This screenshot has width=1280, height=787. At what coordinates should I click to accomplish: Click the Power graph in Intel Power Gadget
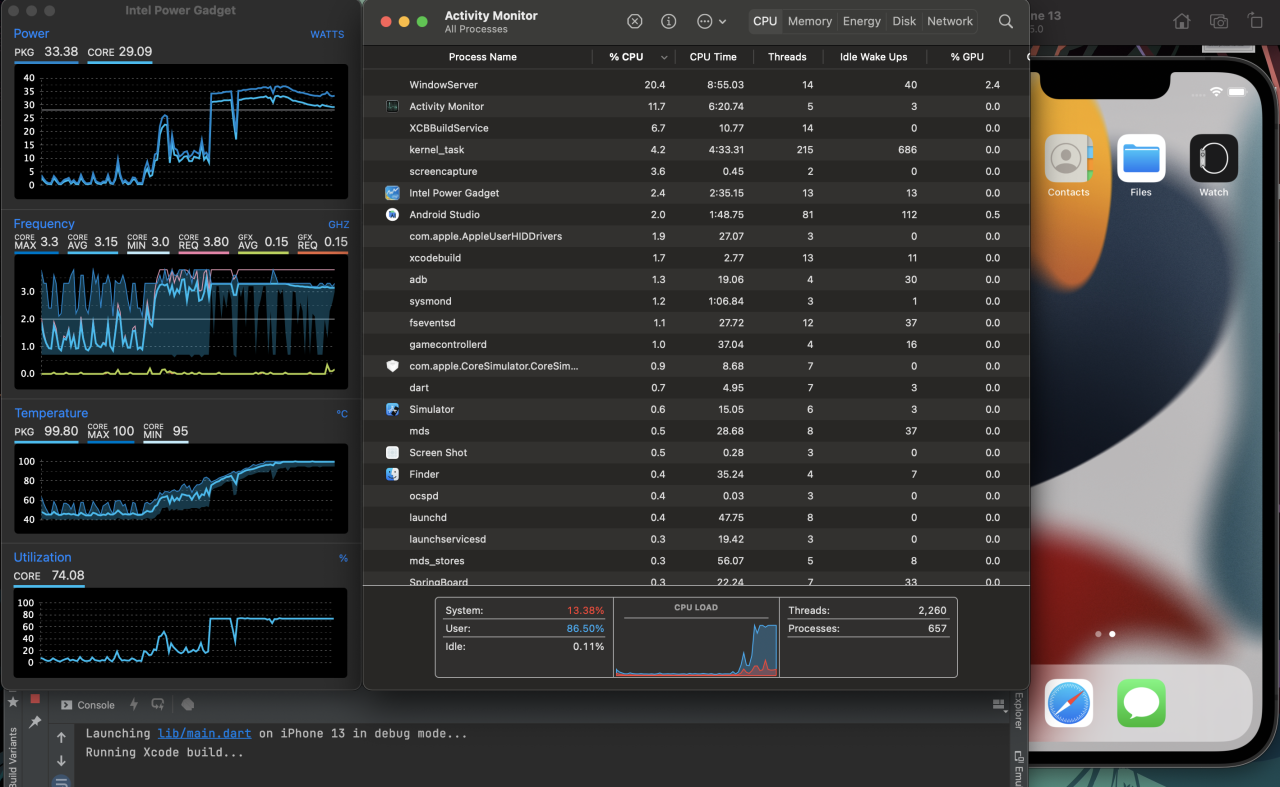coord(181,130)
